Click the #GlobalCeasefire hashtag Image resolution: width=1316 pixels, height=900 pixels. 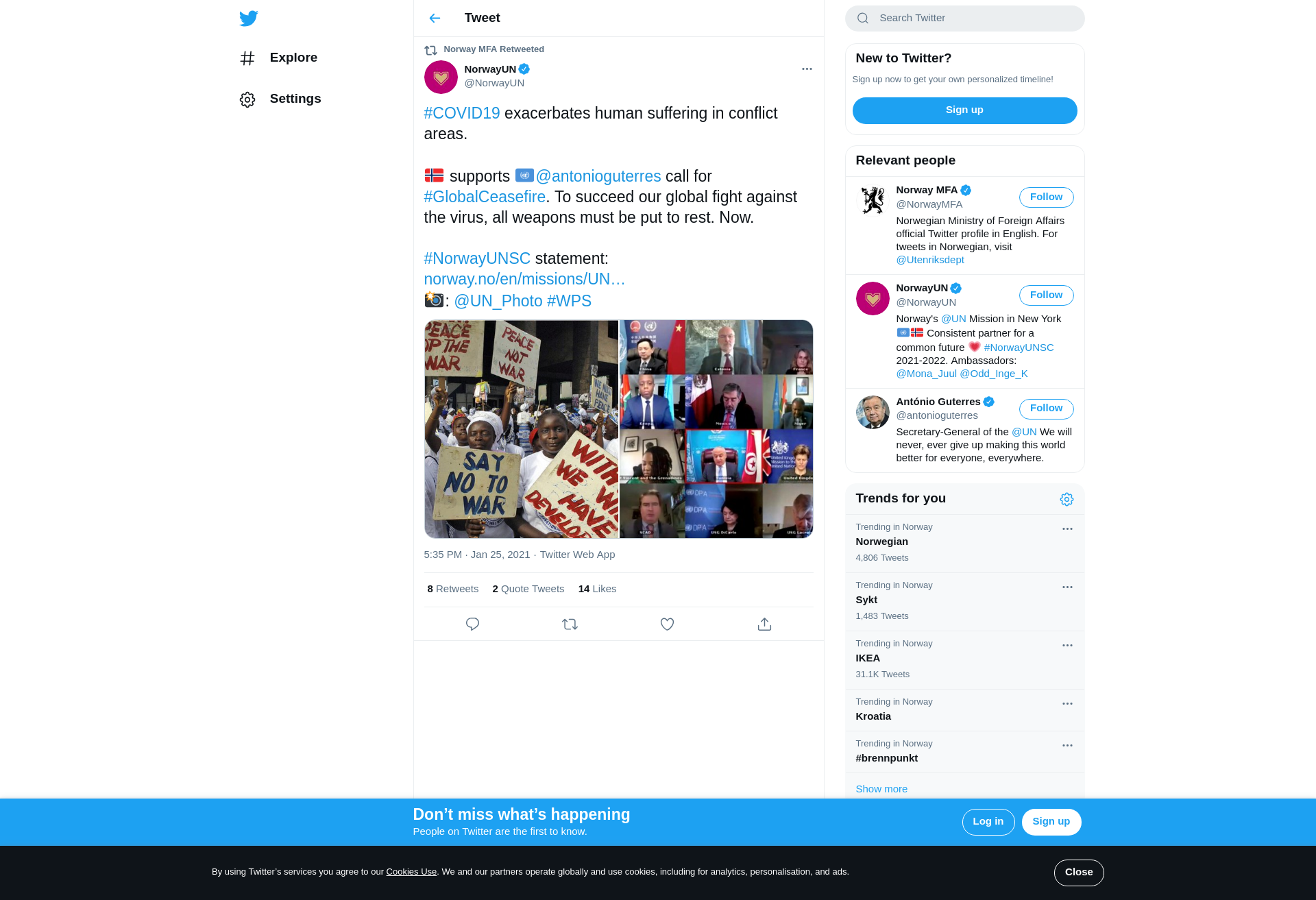485,197
